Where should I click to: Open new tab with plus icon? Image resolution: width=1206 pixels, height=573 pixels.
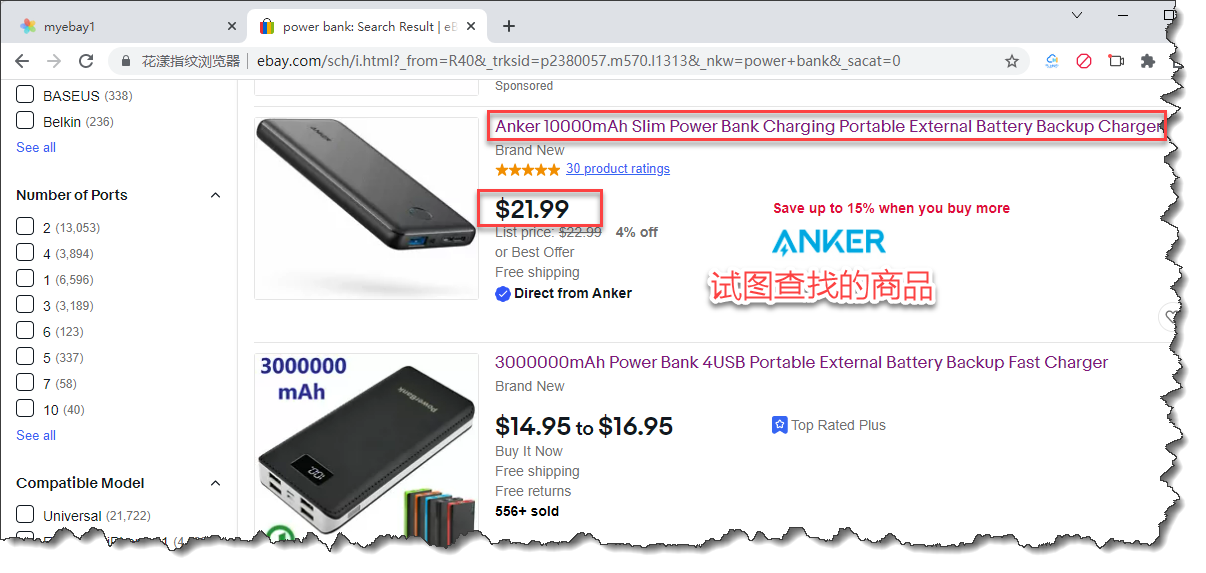pyautogui.click(x=509, y=26)
